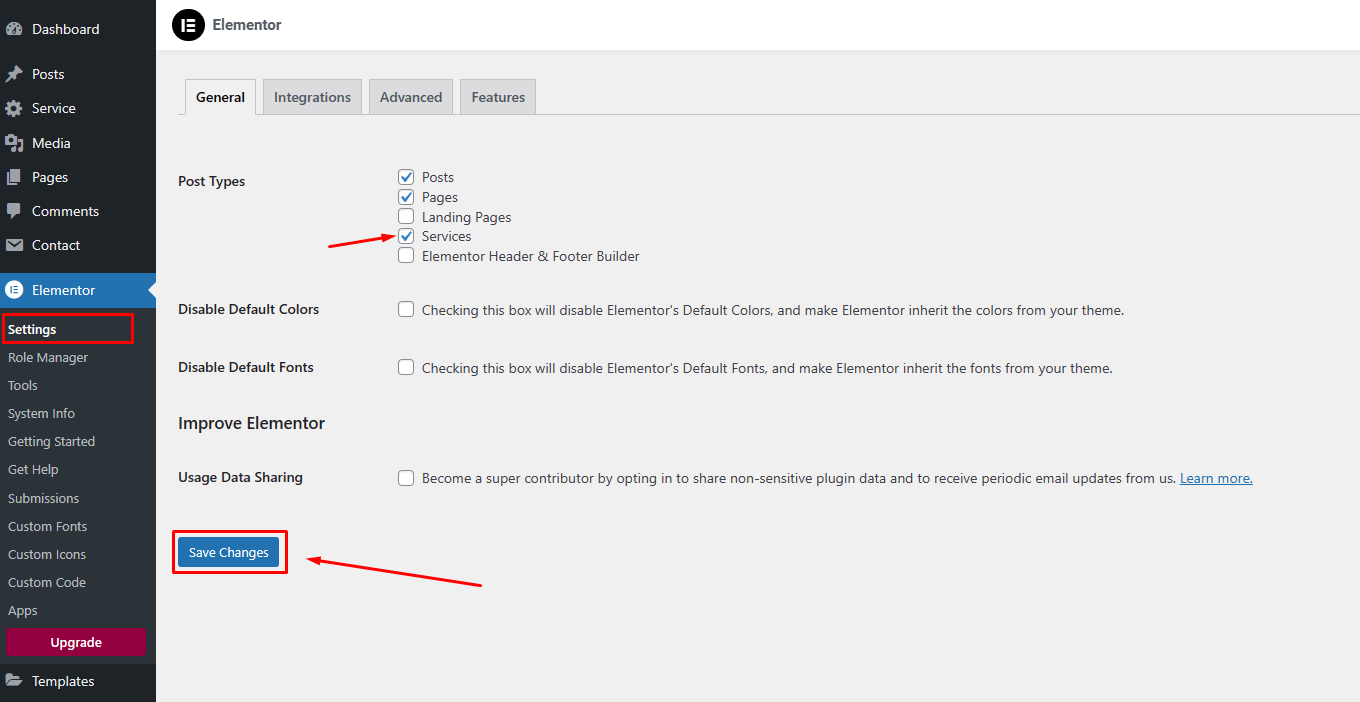1360x702 pixels.
Task: Click the Posts pushpin icon
Action: [14, 74]
